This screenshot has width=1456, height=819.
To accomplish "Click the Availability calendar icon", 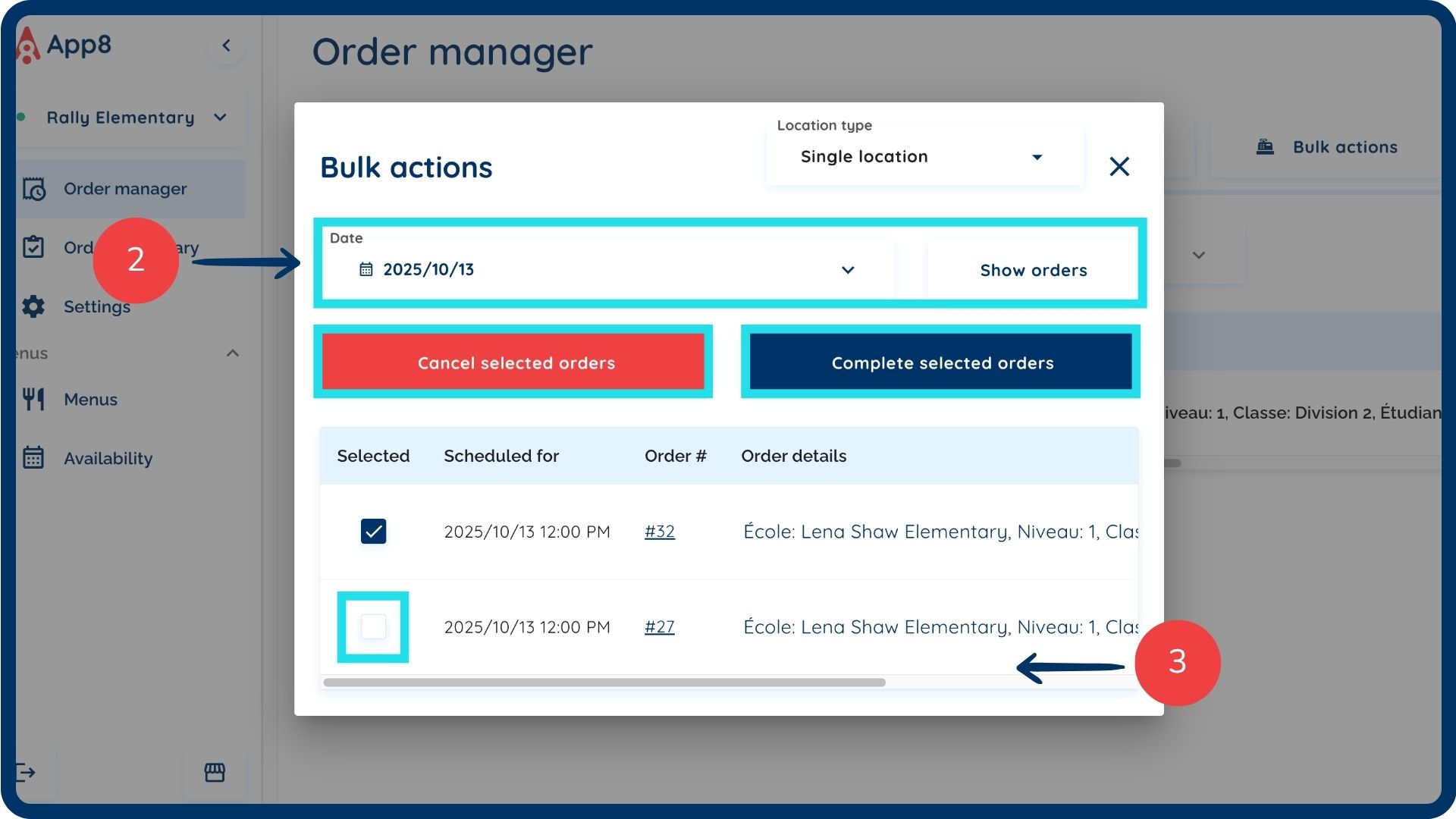I will (33, 458).
